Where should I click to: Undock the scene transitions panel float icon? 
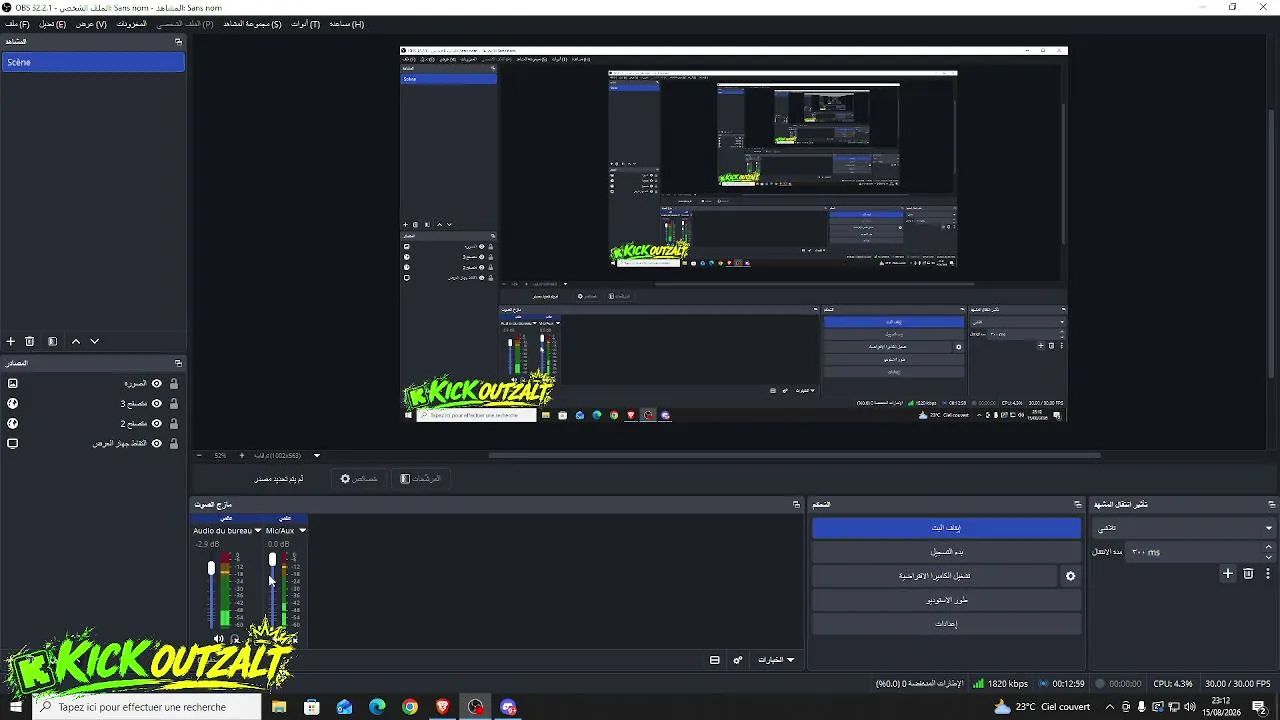click(1271, 504)
